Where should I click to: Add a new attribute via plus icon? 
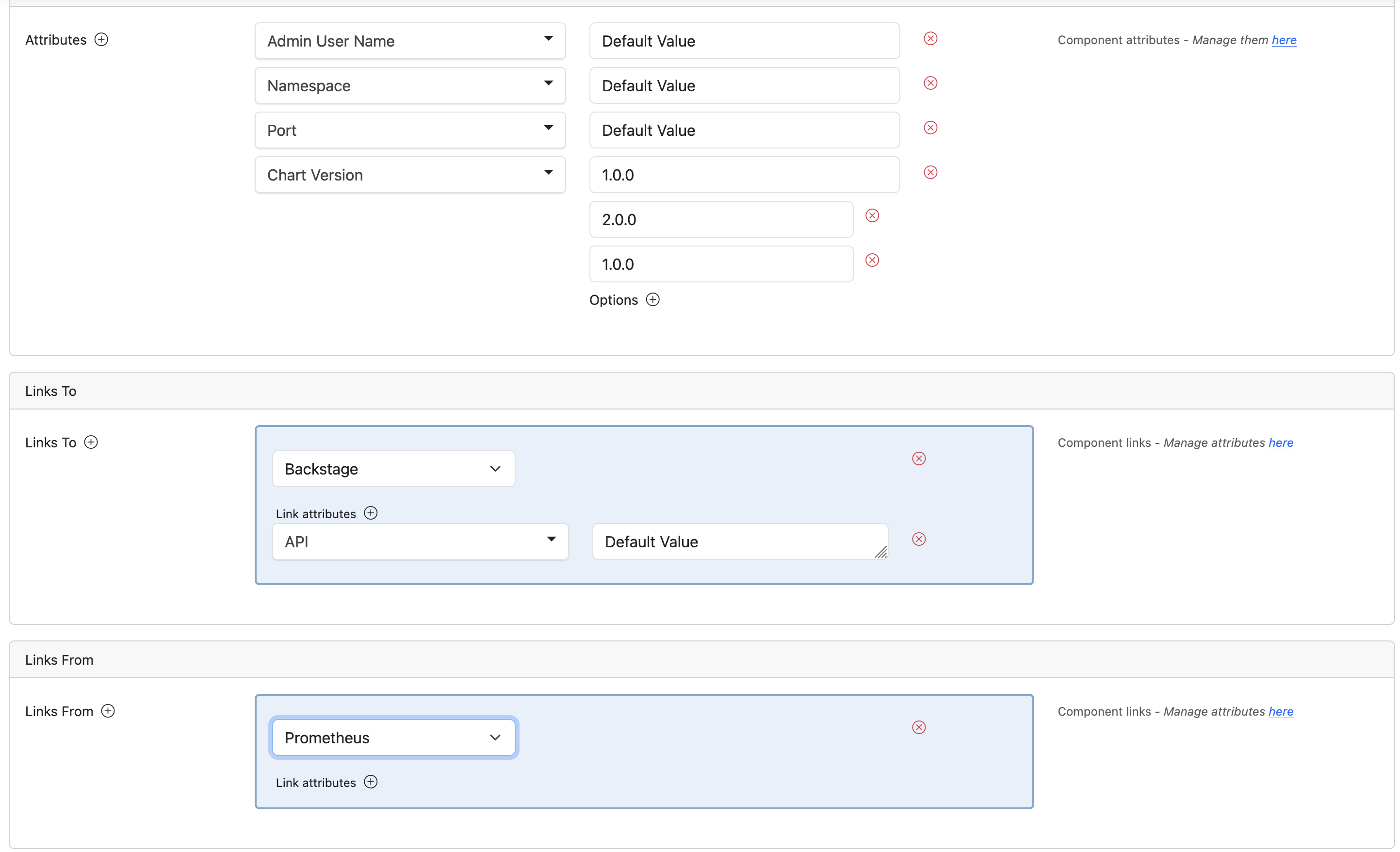click(101, 40)
